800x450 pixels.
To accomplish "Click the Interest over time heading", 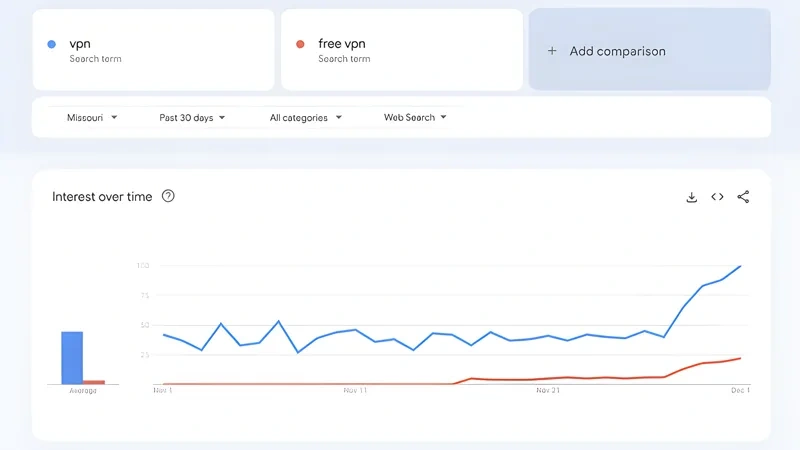I will tap(102, 197).
